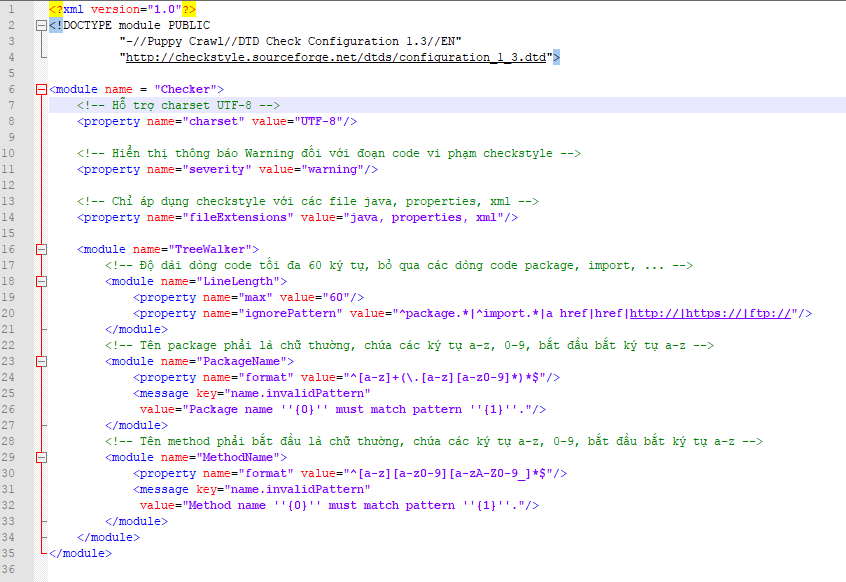Viewport: 846px width, 582px height.
Task: Click line number 36 in the margin
Action: coord(13,569)
